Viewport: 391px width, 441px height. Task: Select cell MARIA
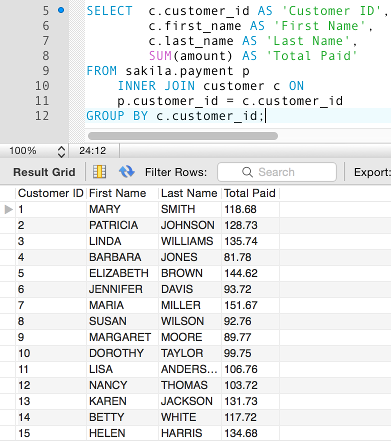(122, 305)
